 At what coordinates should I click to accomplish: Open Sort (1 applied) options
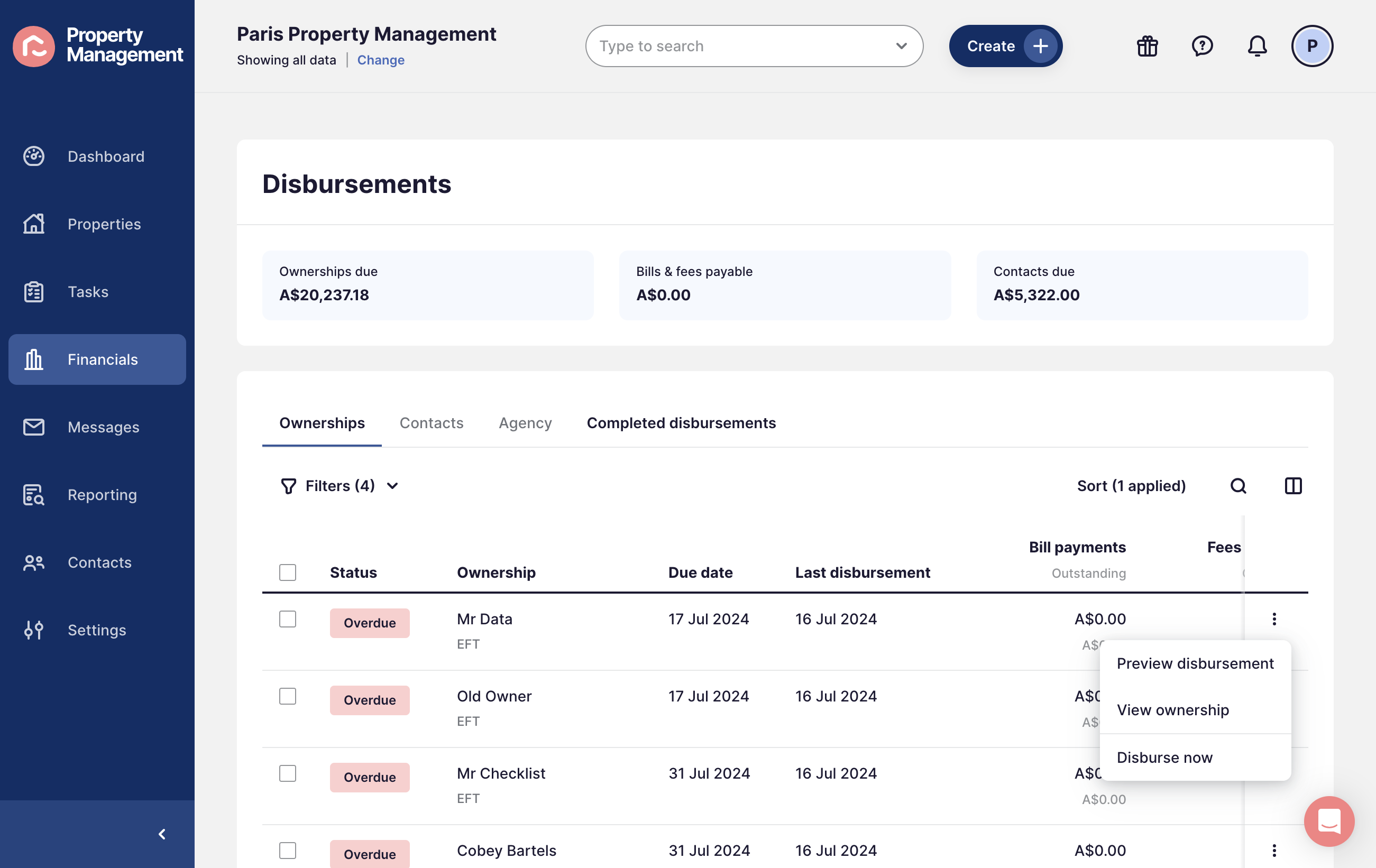pyautogui.click(x=1131, y=486)
